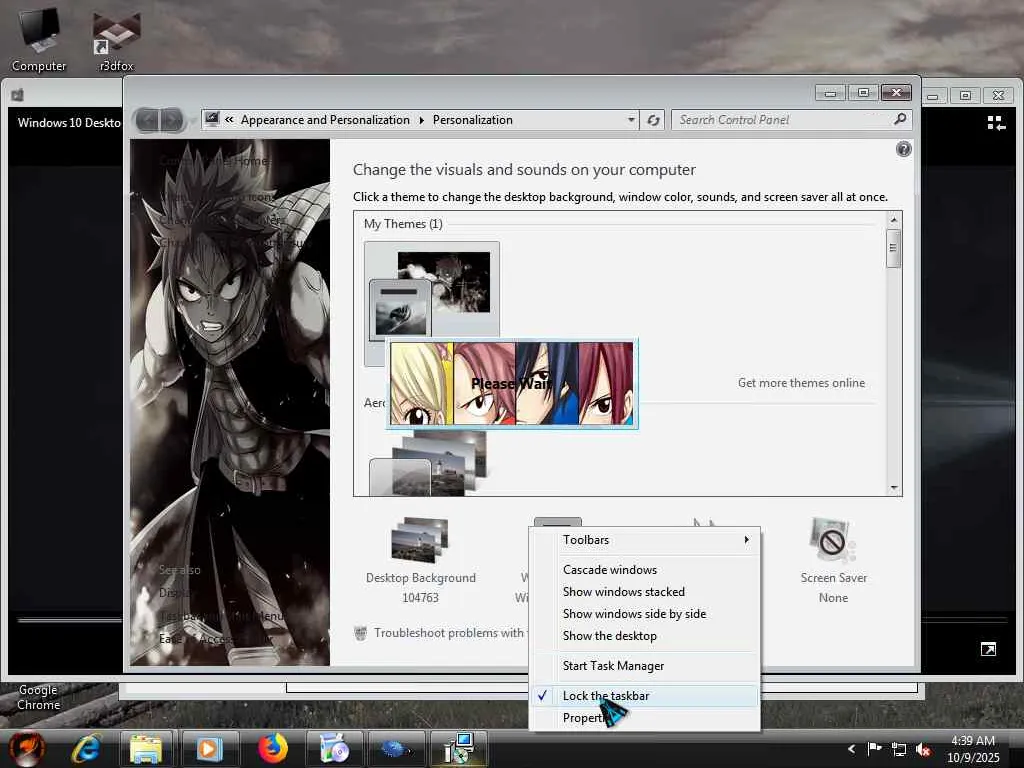This screenshot has height=768, width=1024.
Task: Open Troubleshoot problems link
Action: [x=449, y=633]
